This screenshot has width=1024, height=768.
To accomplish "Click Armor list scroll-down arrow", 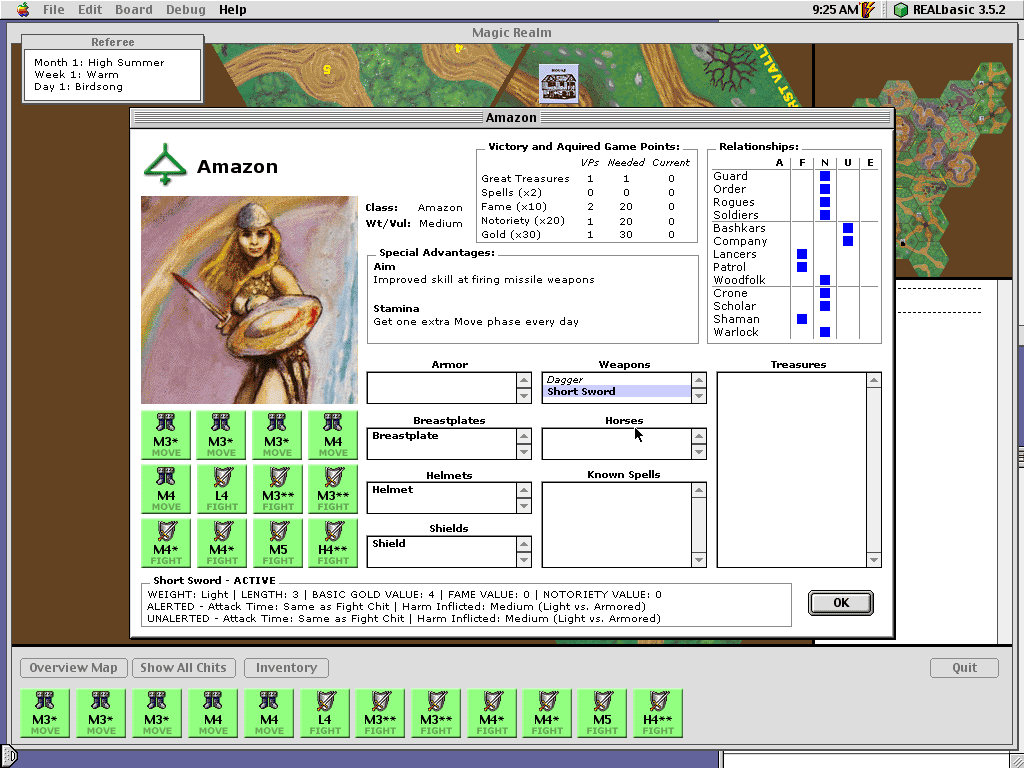I will (x=524, y=396).
